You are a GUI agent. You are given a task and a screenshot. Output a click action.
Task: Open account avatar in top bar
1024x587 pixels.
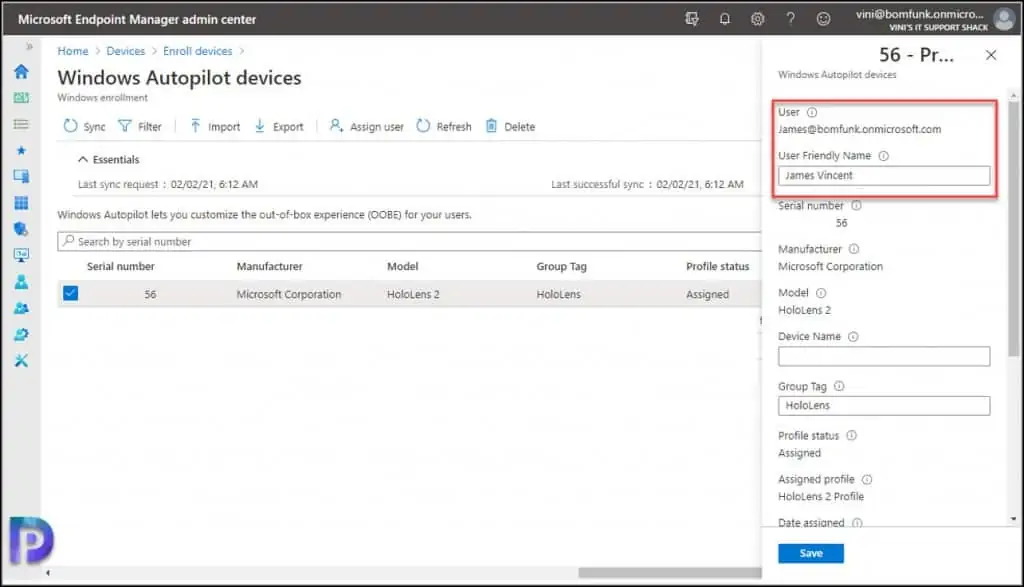click(x=1004, y=19)
